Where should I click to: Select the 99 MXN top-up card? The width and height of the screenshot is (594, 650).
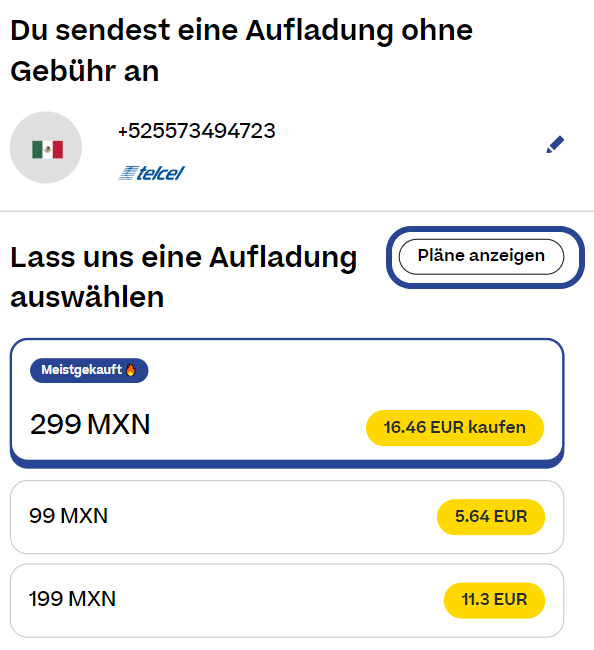pyautogui.click(x=287, y=517)
